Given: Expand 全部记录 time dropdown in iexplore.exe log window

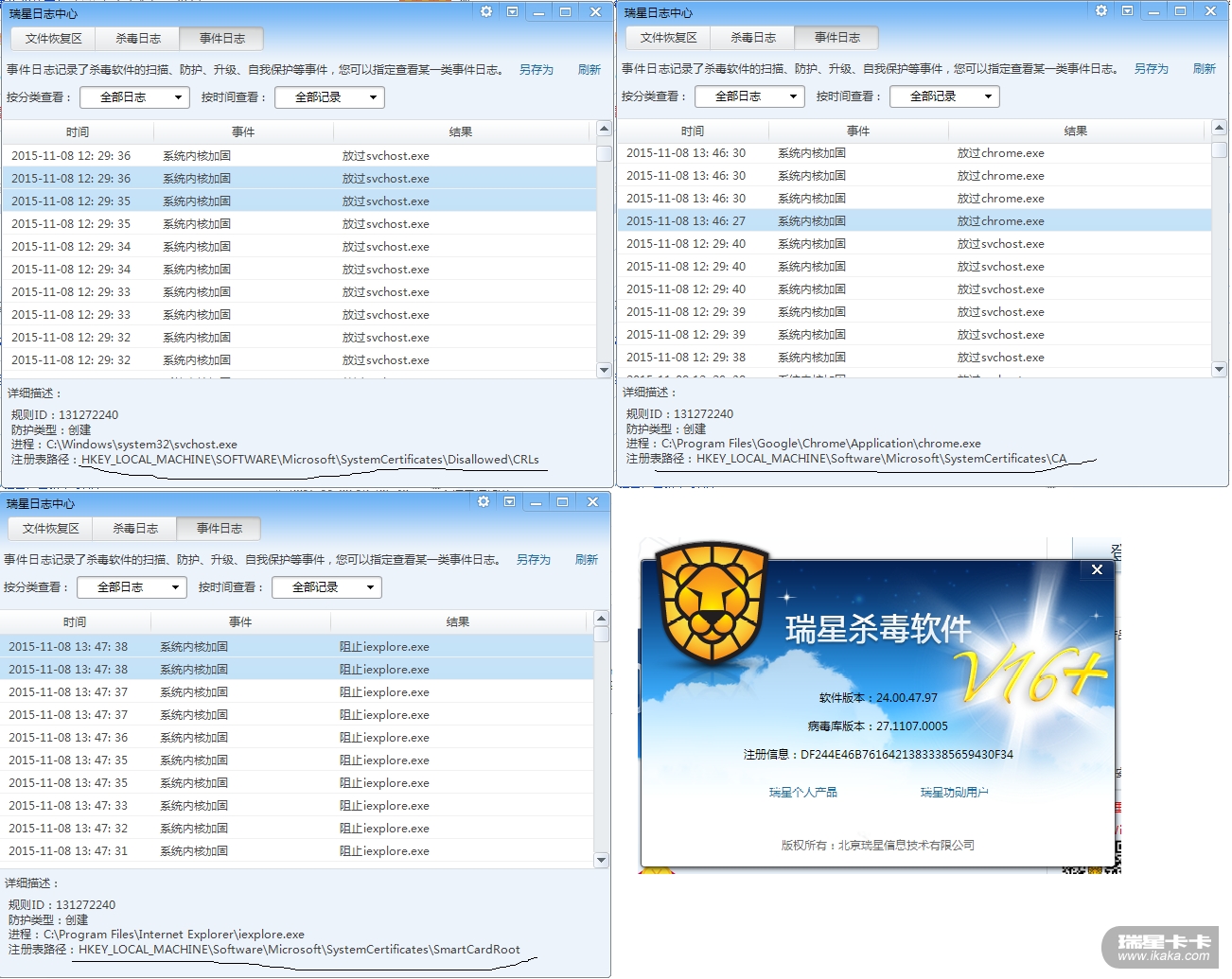Looking at the screenshot, I should [326, 587].
